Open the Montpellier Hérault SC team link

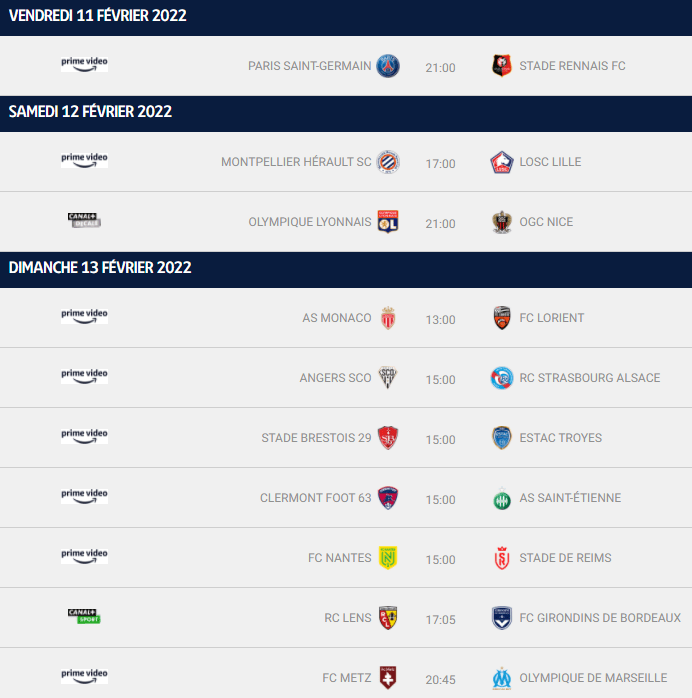(x=296, y=162)
